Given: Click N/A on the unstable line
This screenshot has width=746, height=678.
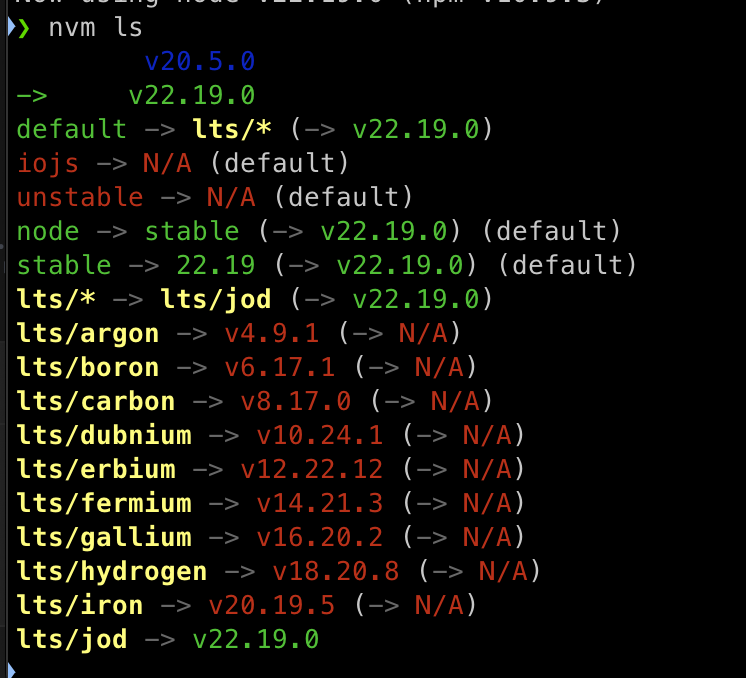Looking at the screenshot, I should [x=231, y=197].
